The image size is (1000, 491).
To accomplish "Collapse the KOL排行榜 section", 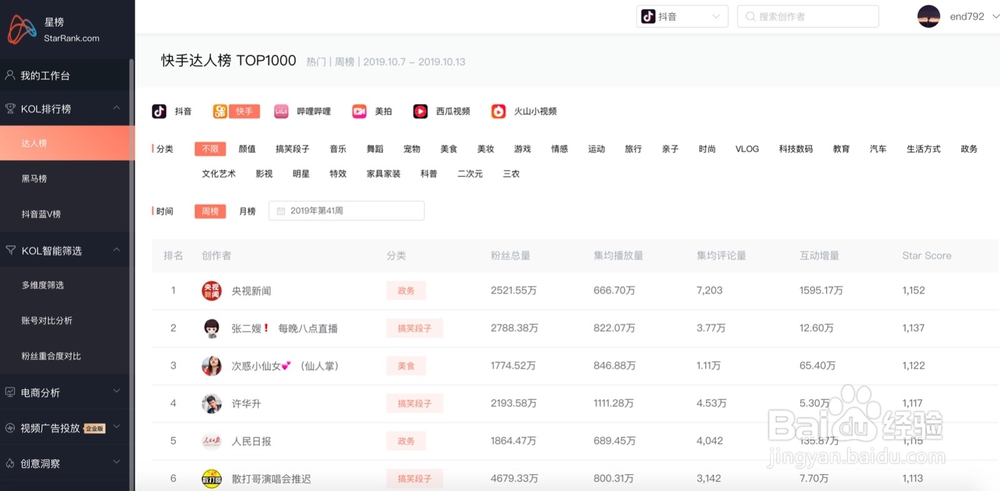I will (x=117, y=108).
